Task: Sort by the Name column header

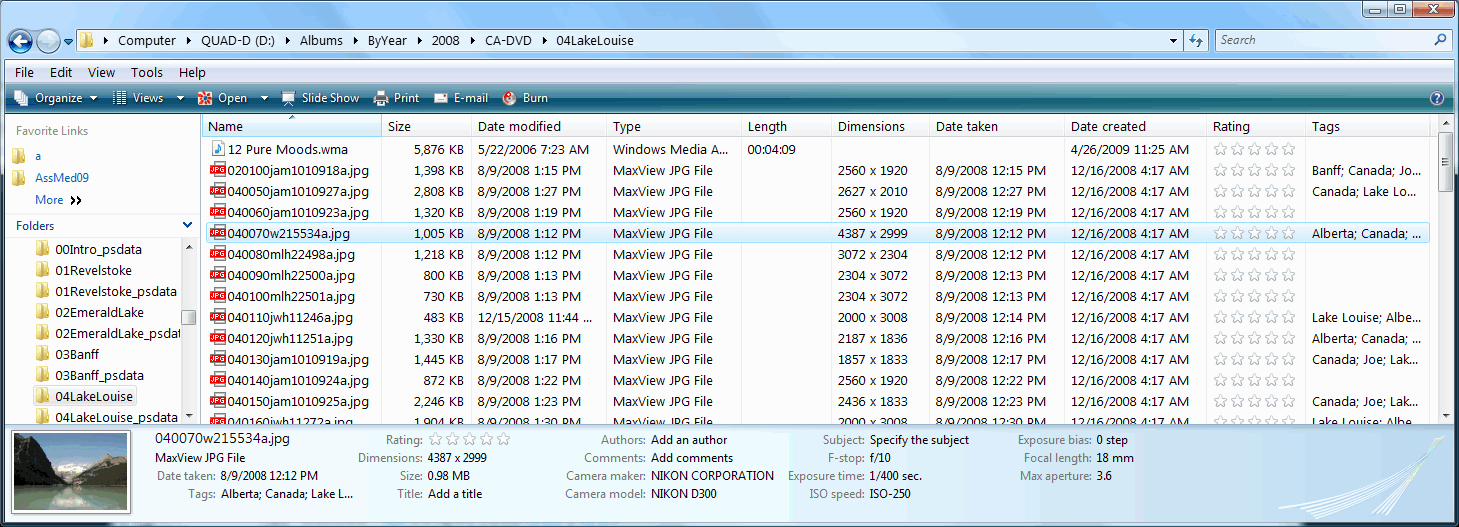Action: [292, 126]
